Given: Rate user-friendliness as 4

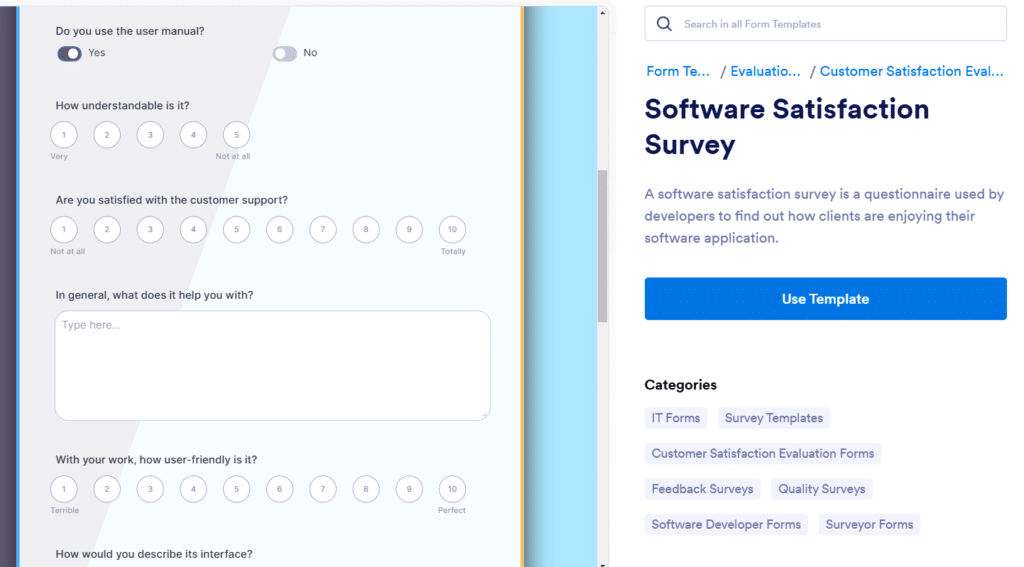Looking at the screenshot, I should (193, 489).
